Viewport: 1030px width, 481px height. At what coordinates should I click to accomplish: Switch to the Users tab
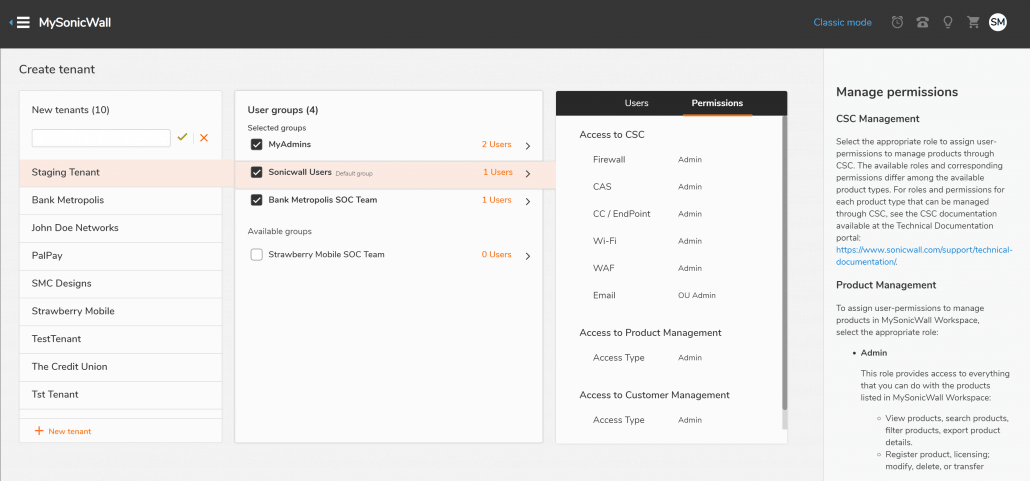coord(636,103)
